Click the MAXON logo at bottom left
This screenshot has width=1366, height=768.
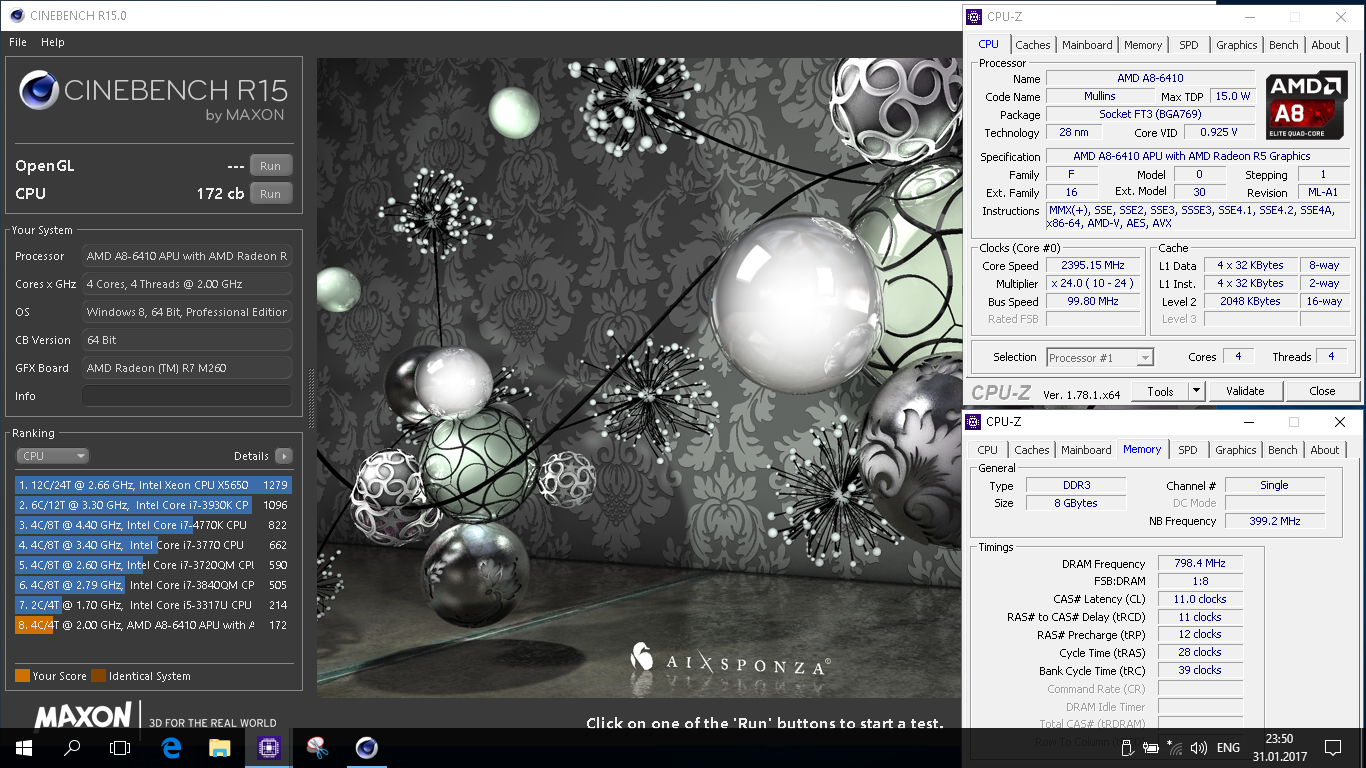82,716
